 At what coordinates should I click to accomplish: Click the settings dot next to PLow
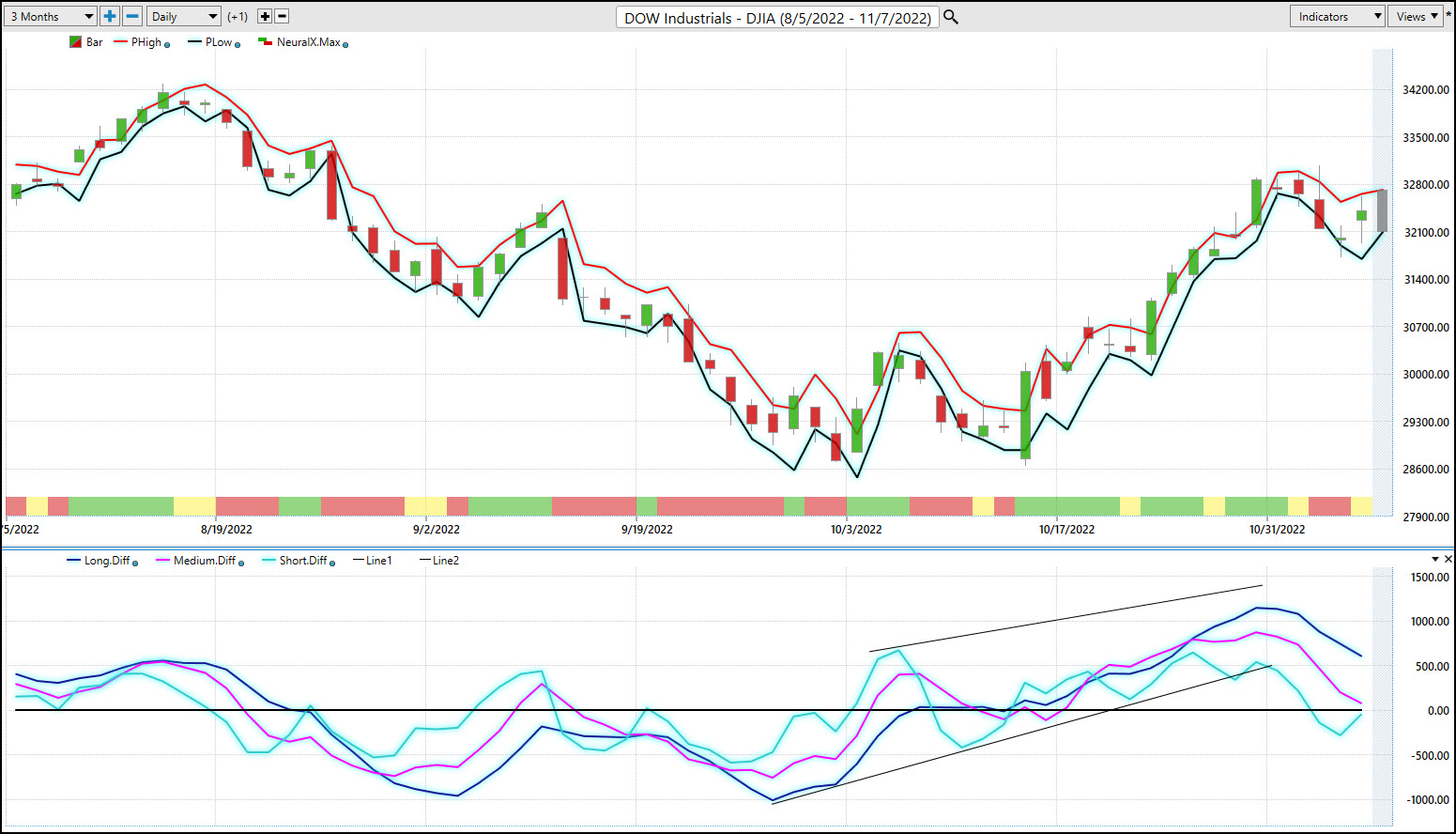[238, 45]
